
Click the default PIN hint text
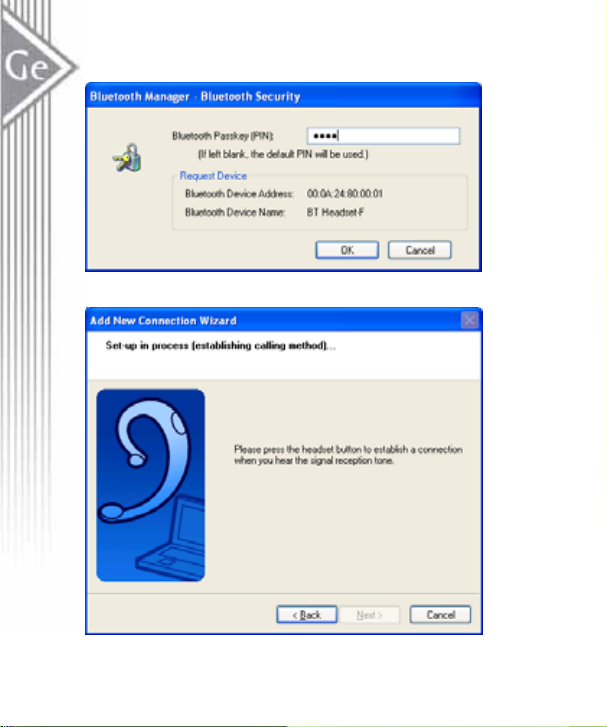tap(283, 154)
